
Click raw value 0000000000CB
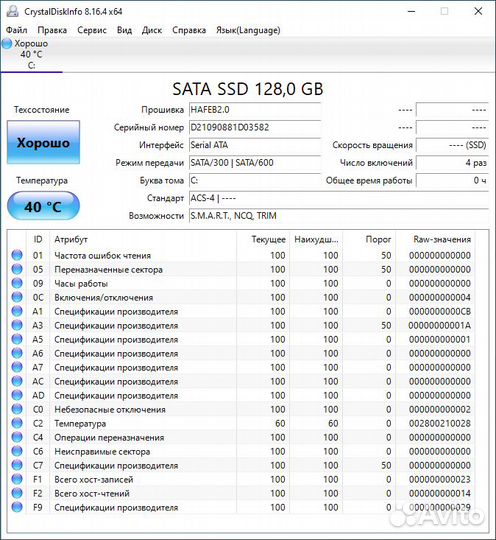click(440, 311)
